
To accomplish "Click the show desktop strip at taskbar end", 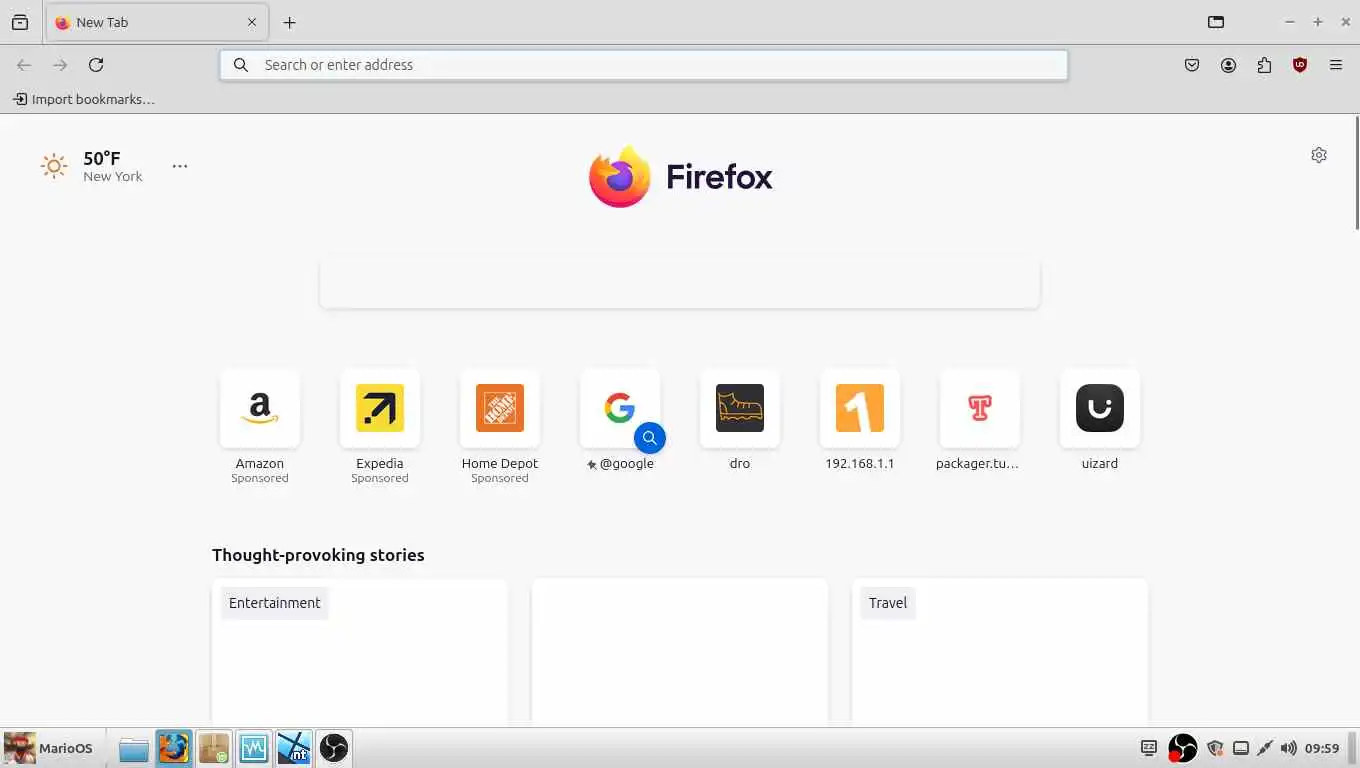I will pyautogui.click(x=1353, y=748).
